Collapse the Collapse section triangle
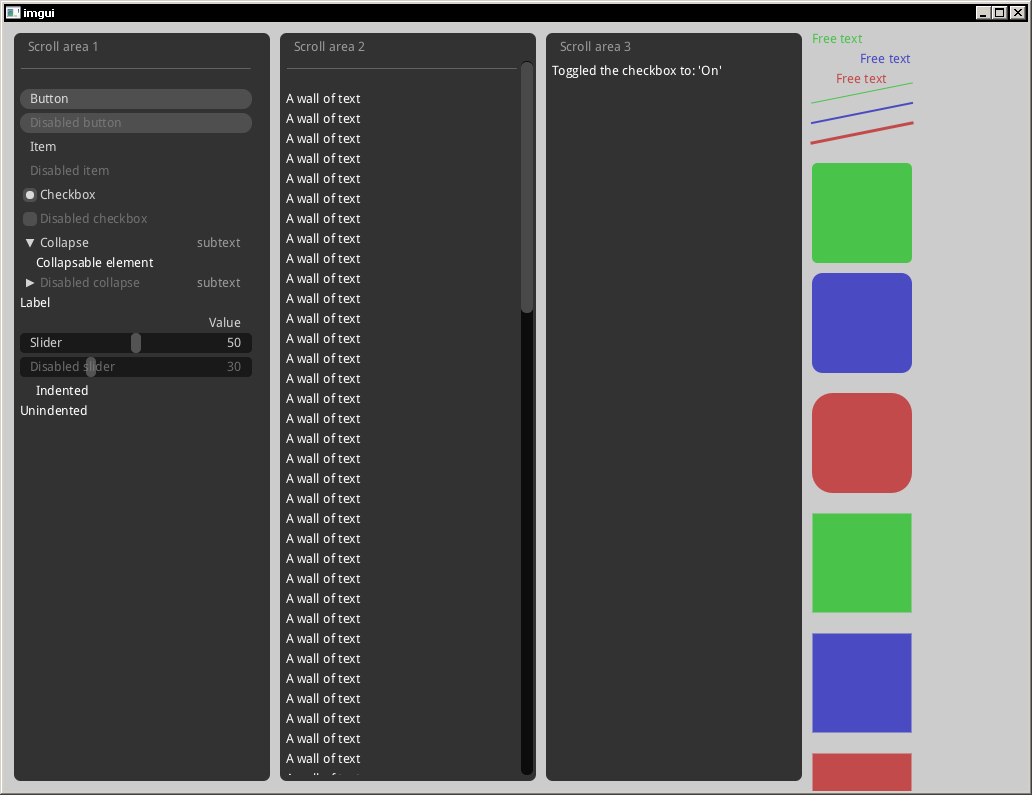The image size is (1032, 795). tap(30, 243)
